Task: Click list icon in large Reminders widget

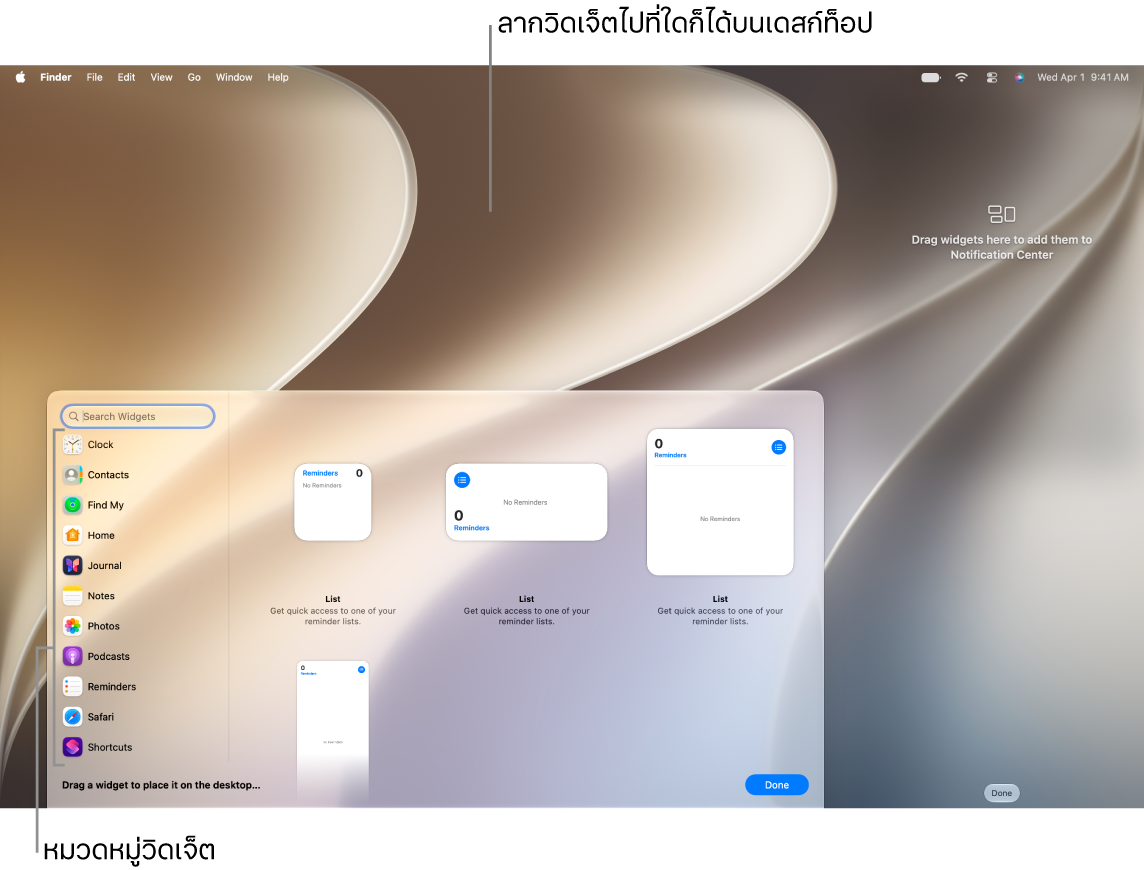Action: click(778, 447)
